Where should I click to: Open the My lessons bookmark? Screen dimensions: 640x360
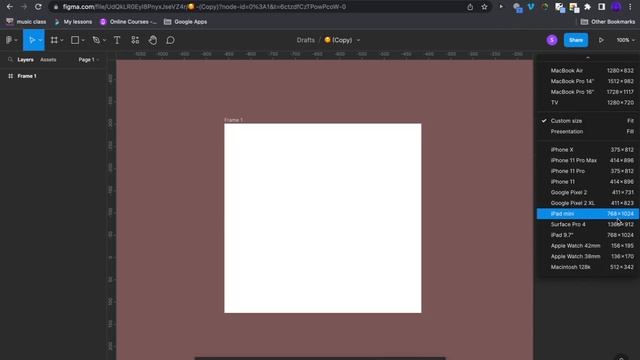pyautogui.click(x=73, y=22)
